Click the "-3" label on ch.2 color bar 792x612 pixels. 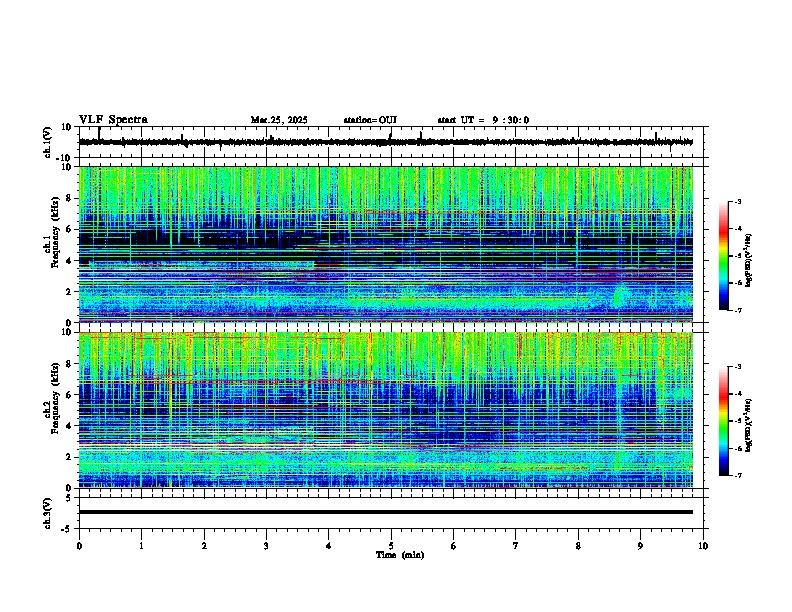737,367
